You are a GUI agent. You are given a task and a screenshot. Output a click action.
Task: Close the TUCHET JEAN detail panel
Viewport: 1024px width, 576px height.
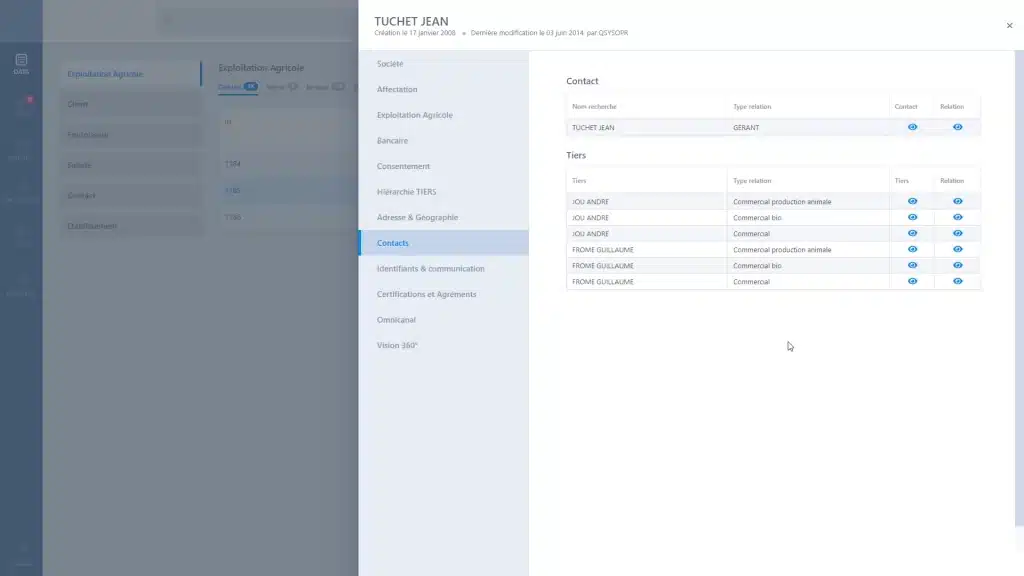point(1009,26)
